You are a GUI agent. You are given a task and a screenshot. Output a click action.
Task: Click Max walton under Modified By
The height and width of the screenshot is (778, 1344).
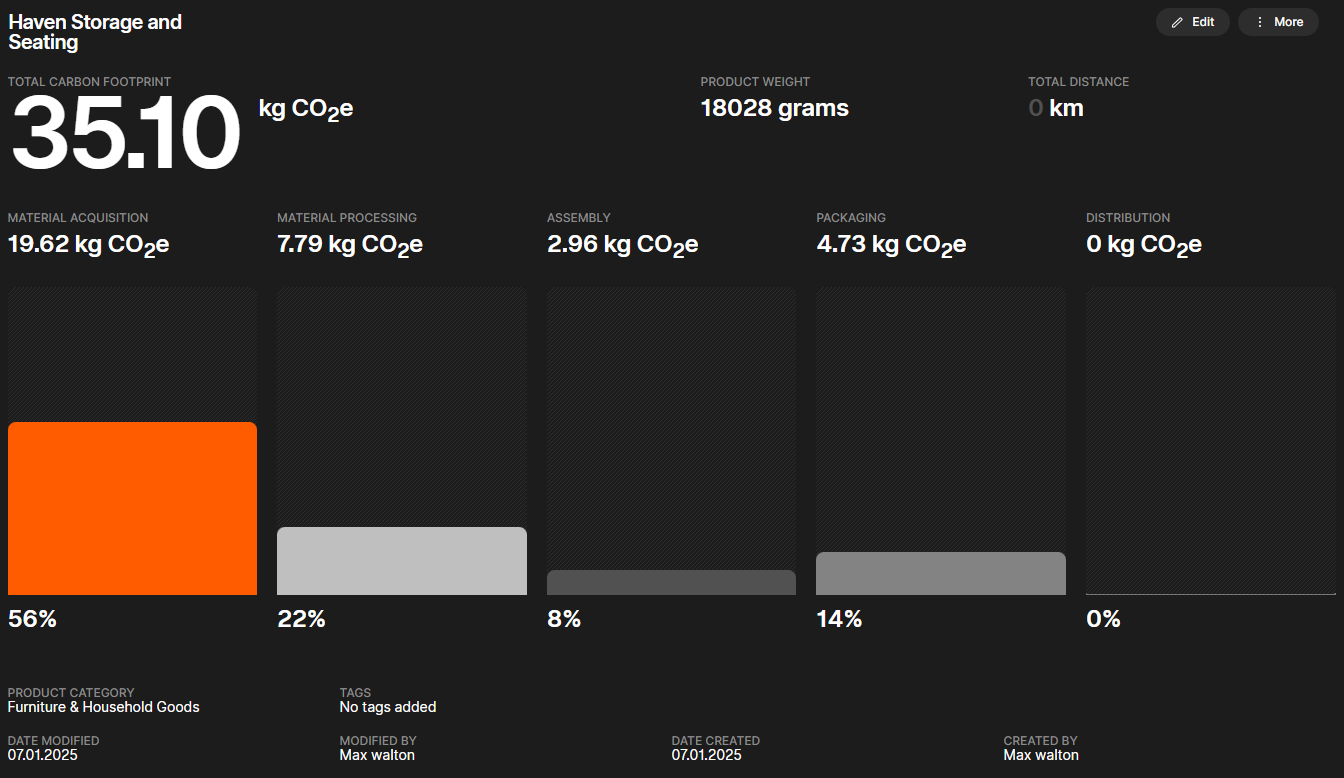377,755
